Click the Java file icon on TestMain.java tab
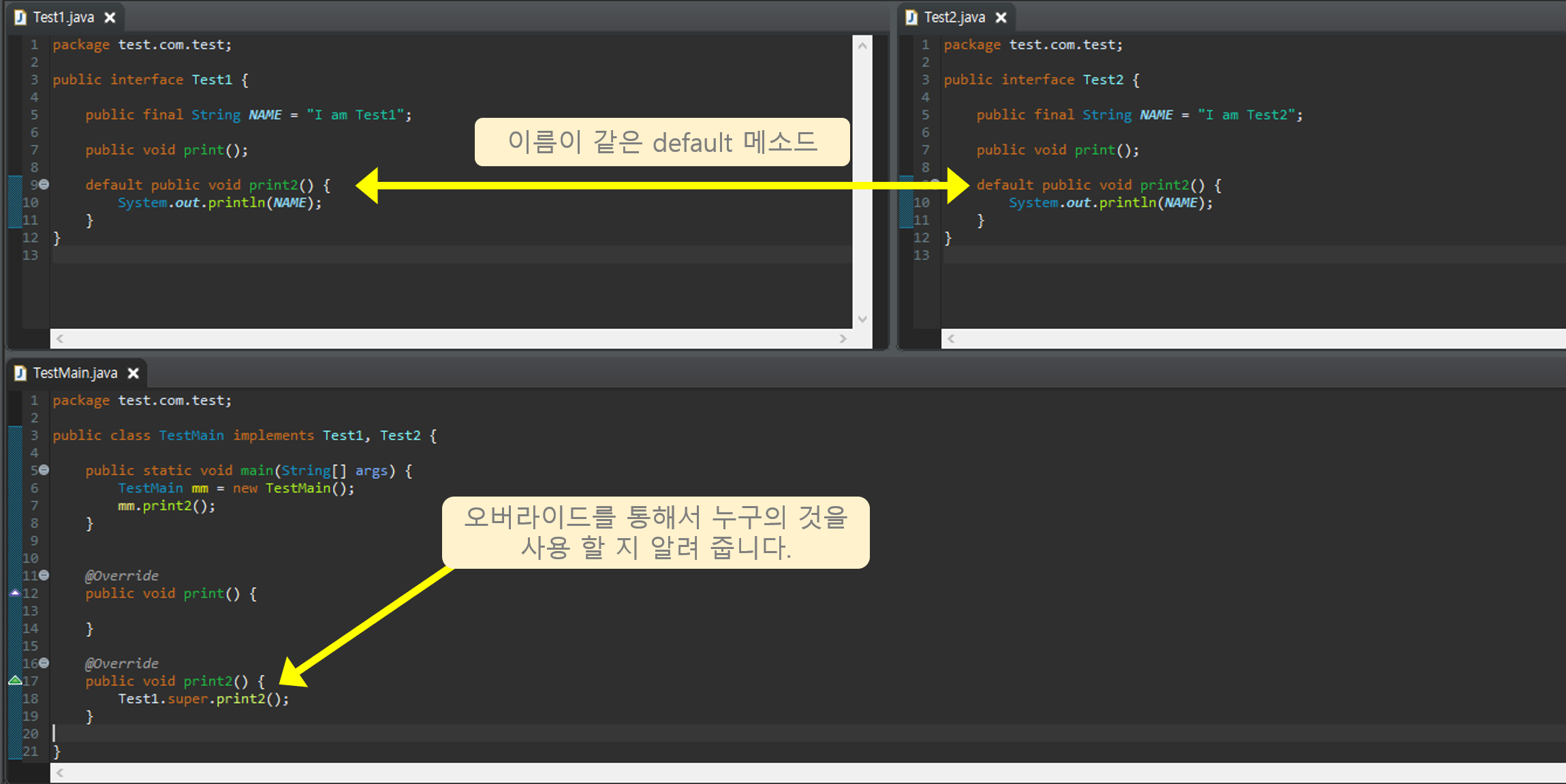1566x784 pixels. (20, 373)
